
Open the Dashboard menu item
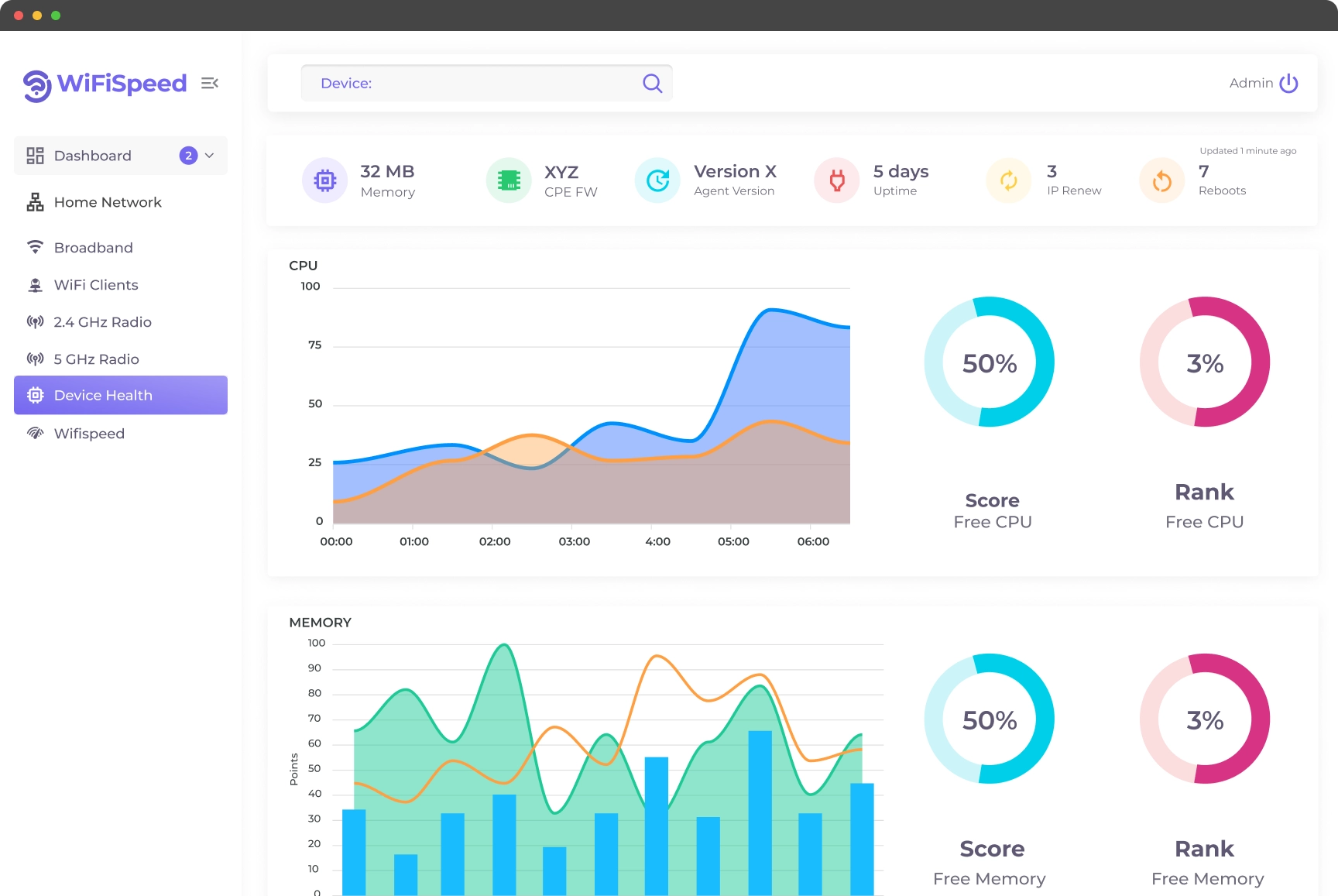[x=121, y=156]
